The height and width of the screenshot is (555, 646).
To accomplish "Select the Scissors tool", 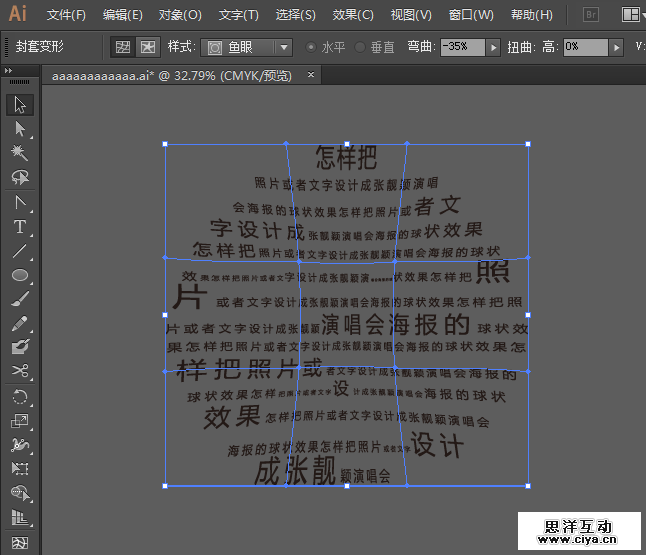I will pos(19,372).
